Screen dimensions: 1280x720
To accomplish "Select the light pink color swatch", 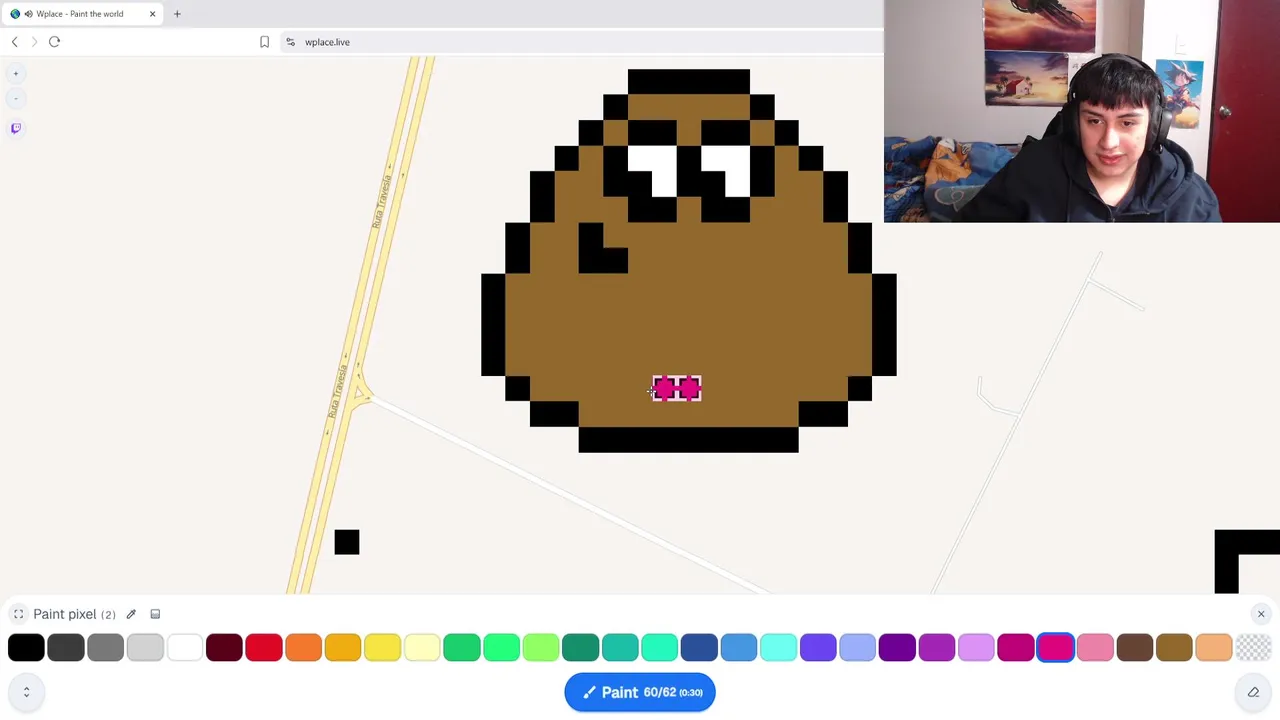I will (x=1095, y=648).
